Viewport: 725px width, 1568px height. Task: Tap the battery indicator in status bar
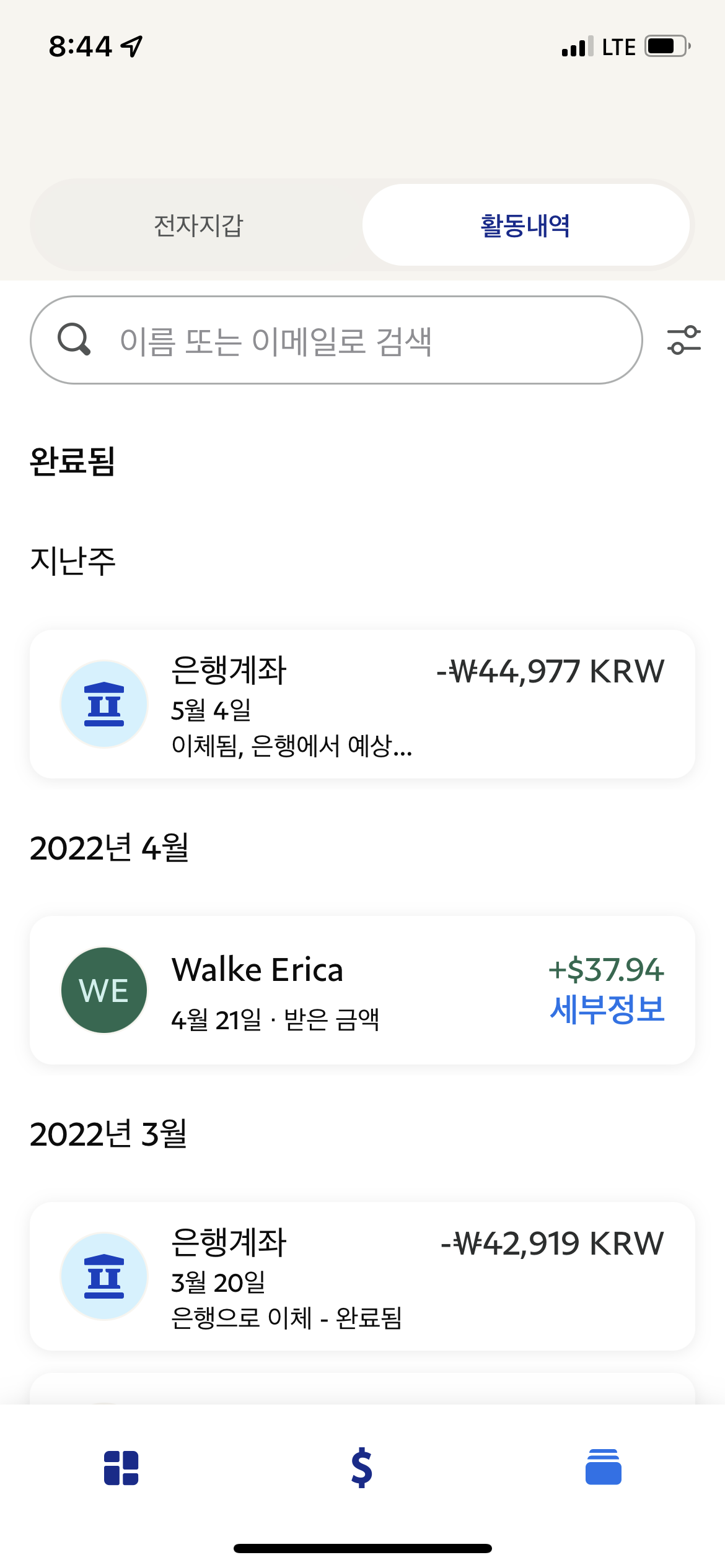pos(668,46)
